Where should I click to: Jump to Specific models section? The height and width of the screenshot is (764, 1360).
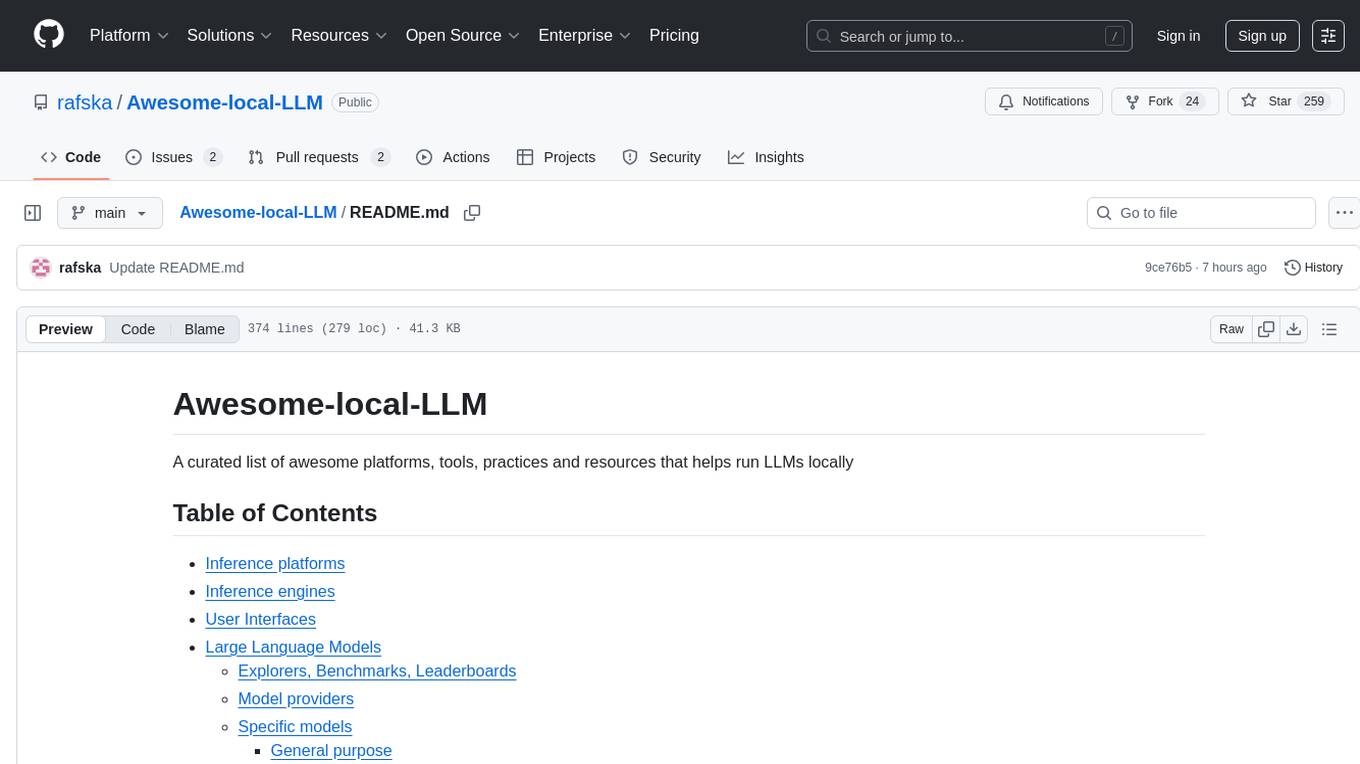[x=295, y=727]
